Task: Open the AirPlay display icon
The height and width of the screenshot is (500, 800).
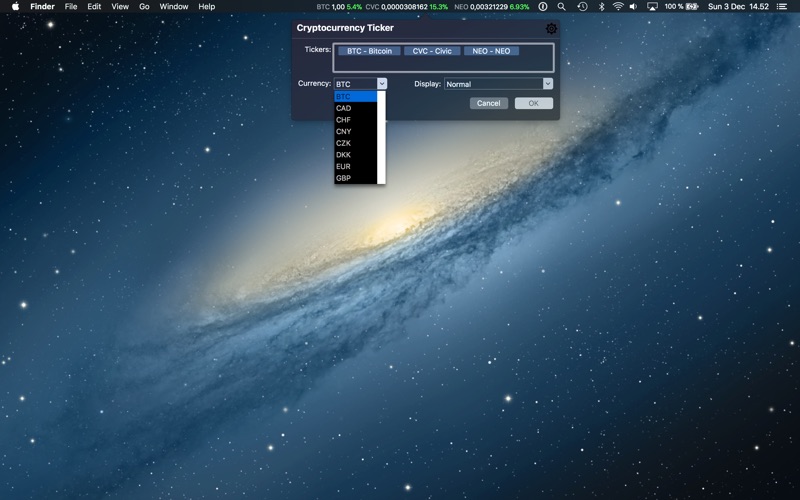Action: click(x=653, y=6)
